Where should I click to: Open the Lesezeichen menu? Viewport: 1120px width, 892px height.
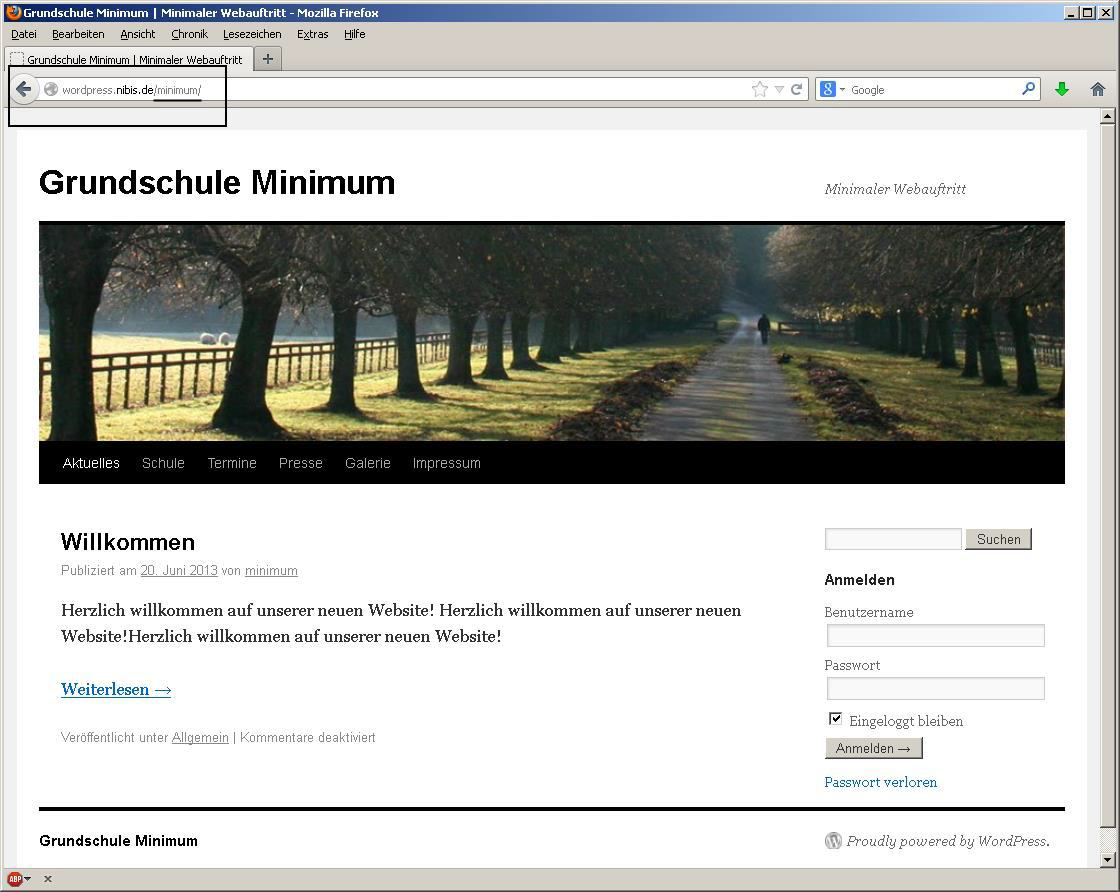(x=252, y=34)
